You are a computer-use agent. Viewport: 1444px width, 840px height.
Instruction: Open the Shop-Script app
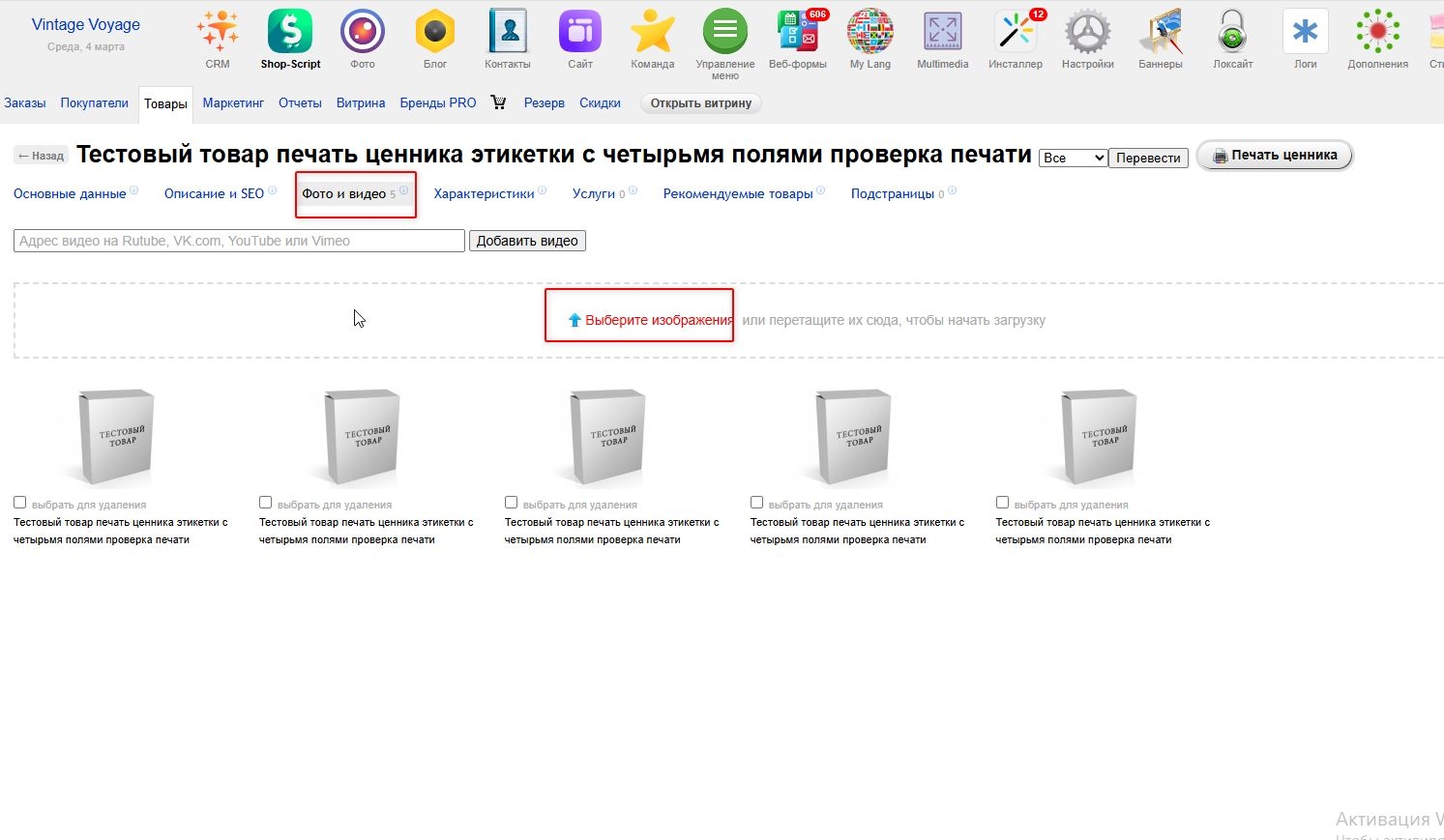coord(289,30)
